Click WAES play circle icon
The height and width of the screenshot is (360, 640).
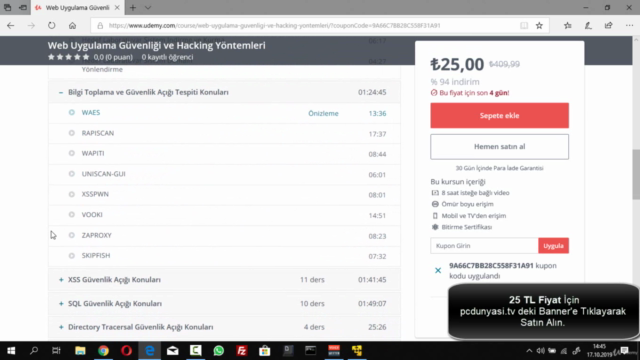coord(71,112)
